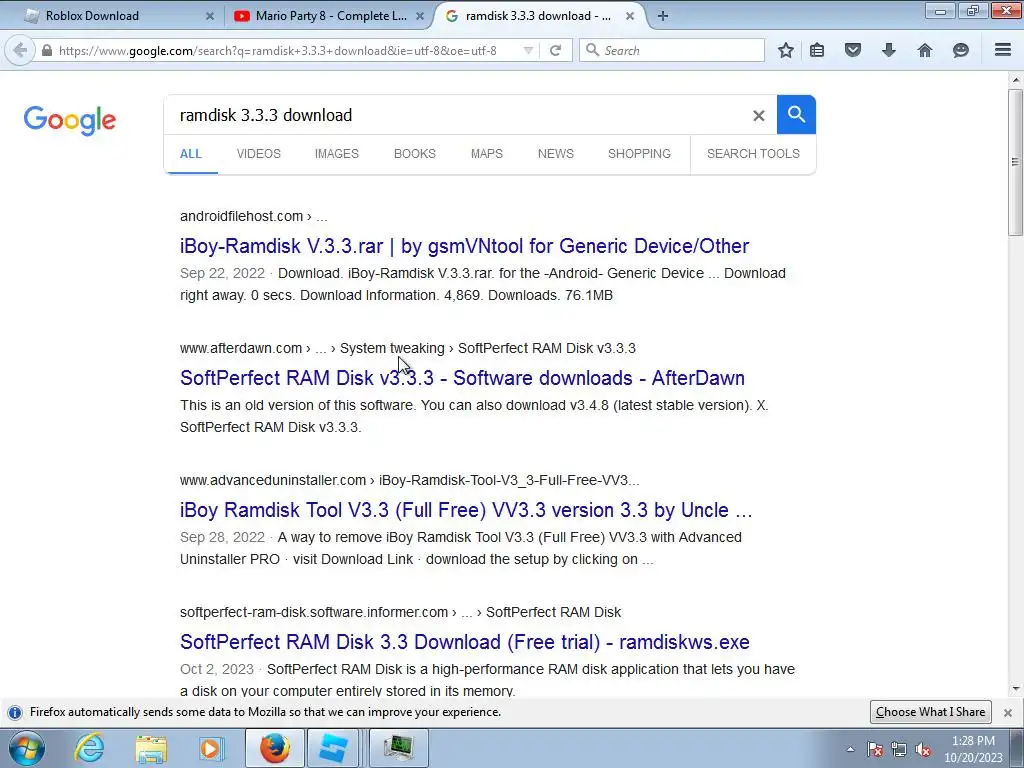Go back using the browser back arrow
This screenshot has width=1024, height=768.
click(20, 50)
